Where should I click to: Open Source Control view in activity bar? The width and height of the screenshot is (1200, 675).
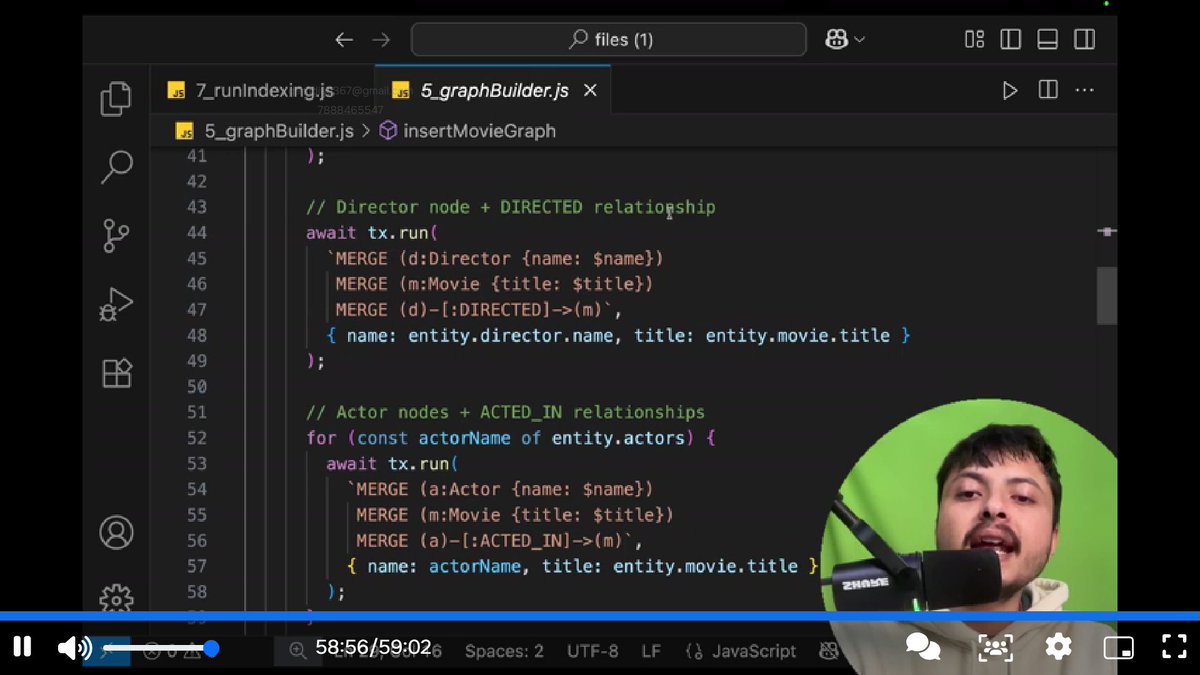click(116, 236)
